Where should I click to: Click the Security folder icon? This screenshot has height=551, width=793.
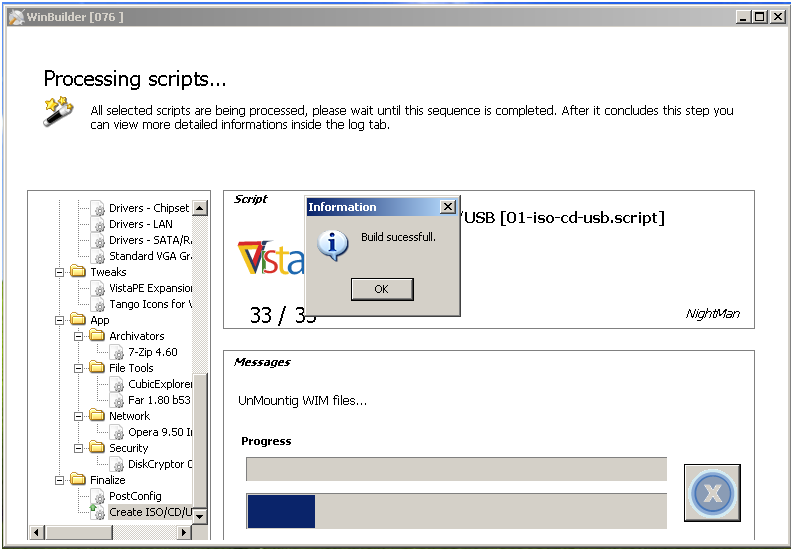point(97,447)
